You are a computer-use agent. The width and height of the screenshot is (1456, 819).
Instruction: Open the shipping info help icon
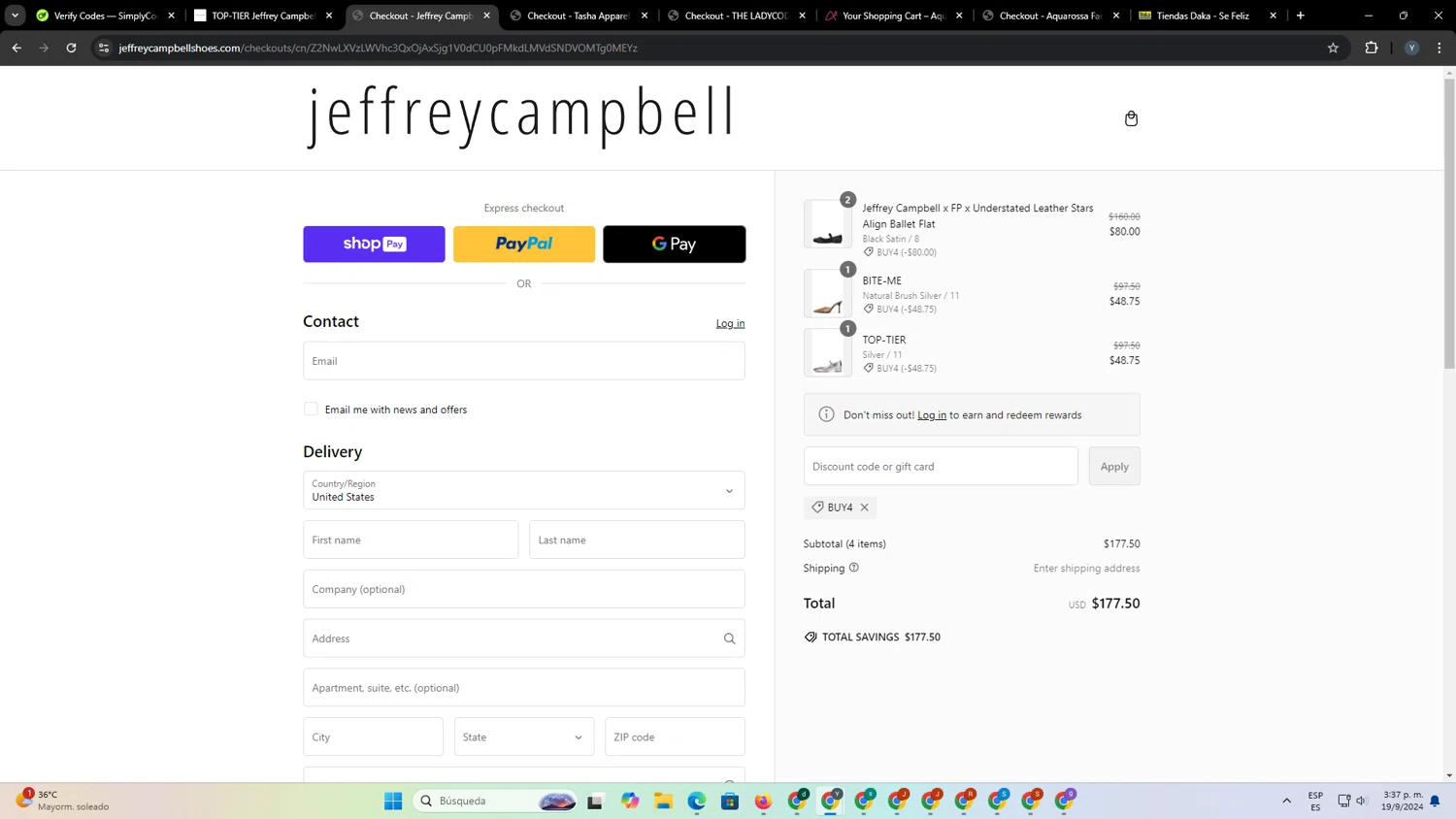[854, 568]
